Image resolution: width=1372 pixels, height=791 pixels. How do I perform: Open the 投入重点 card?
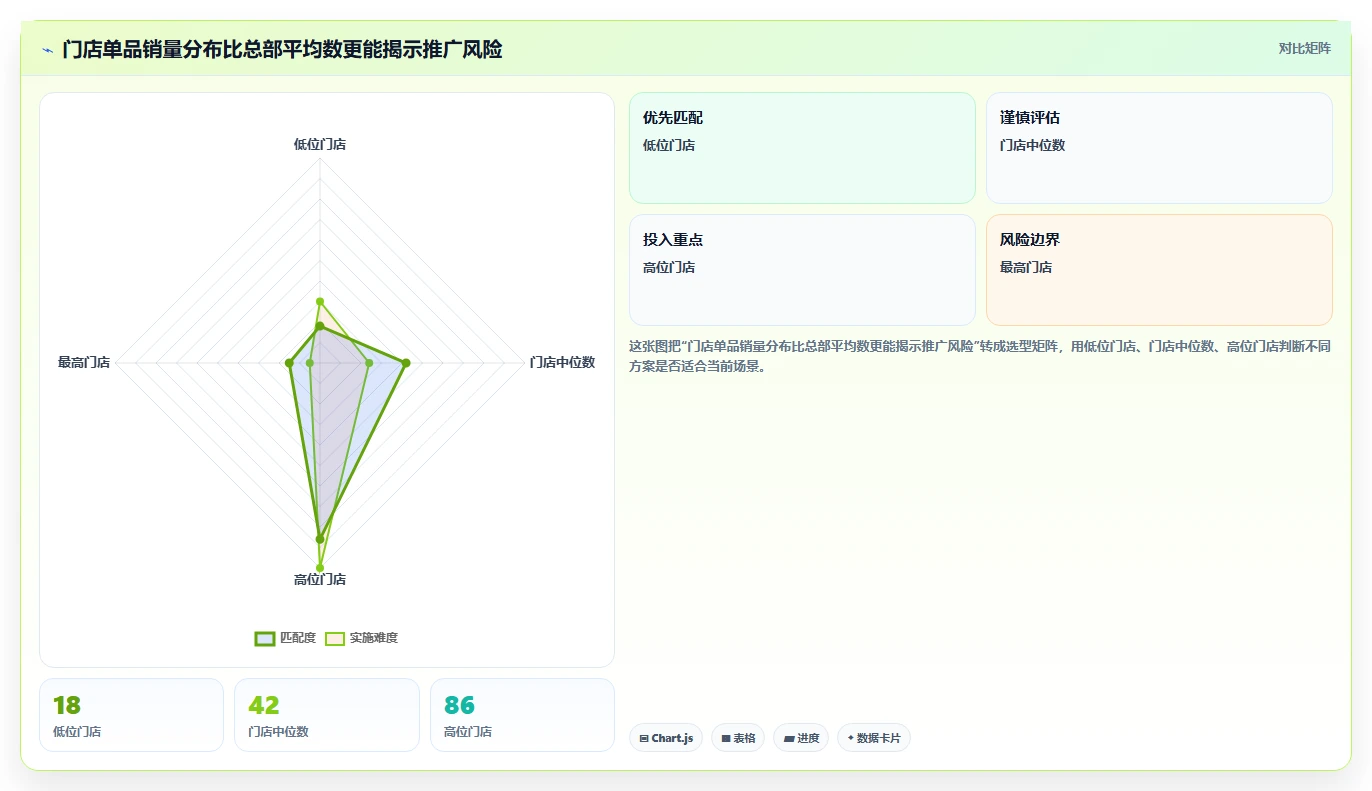[802, 270]
